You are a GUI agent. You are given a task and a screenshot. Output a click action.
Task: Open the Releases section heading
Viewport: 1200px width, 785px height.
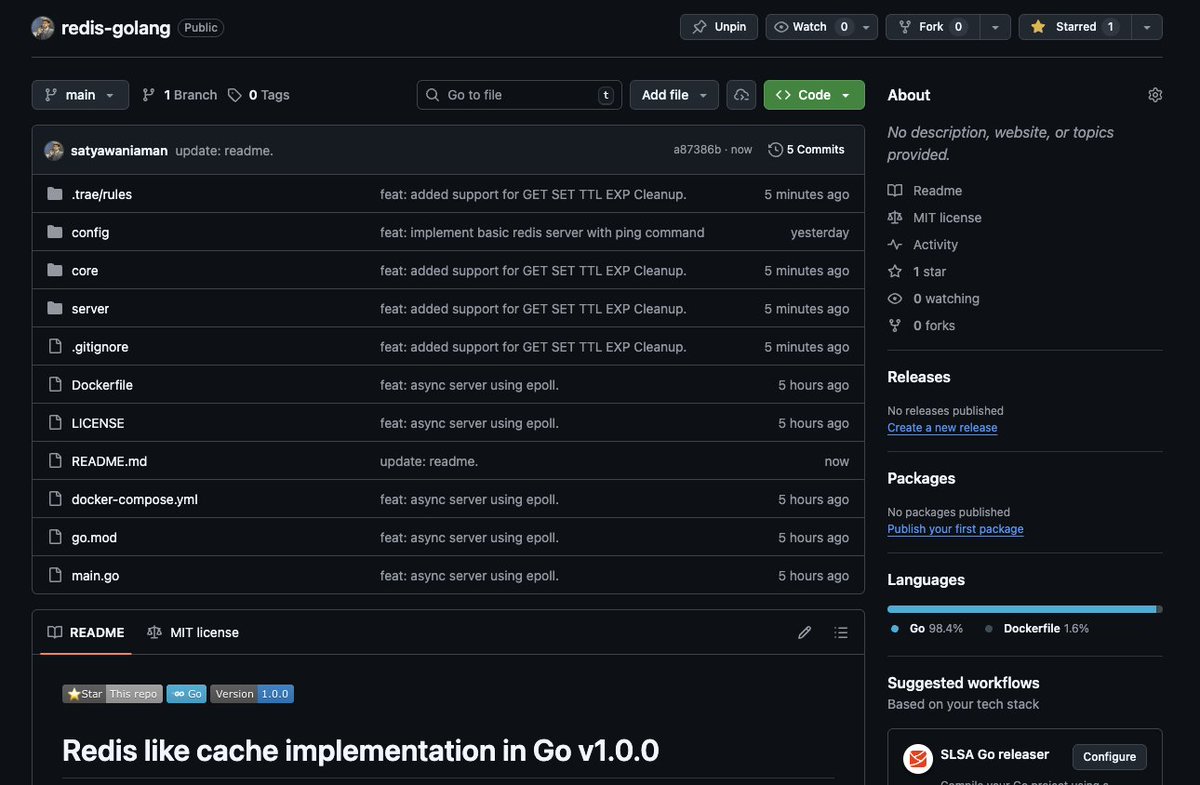919,377
